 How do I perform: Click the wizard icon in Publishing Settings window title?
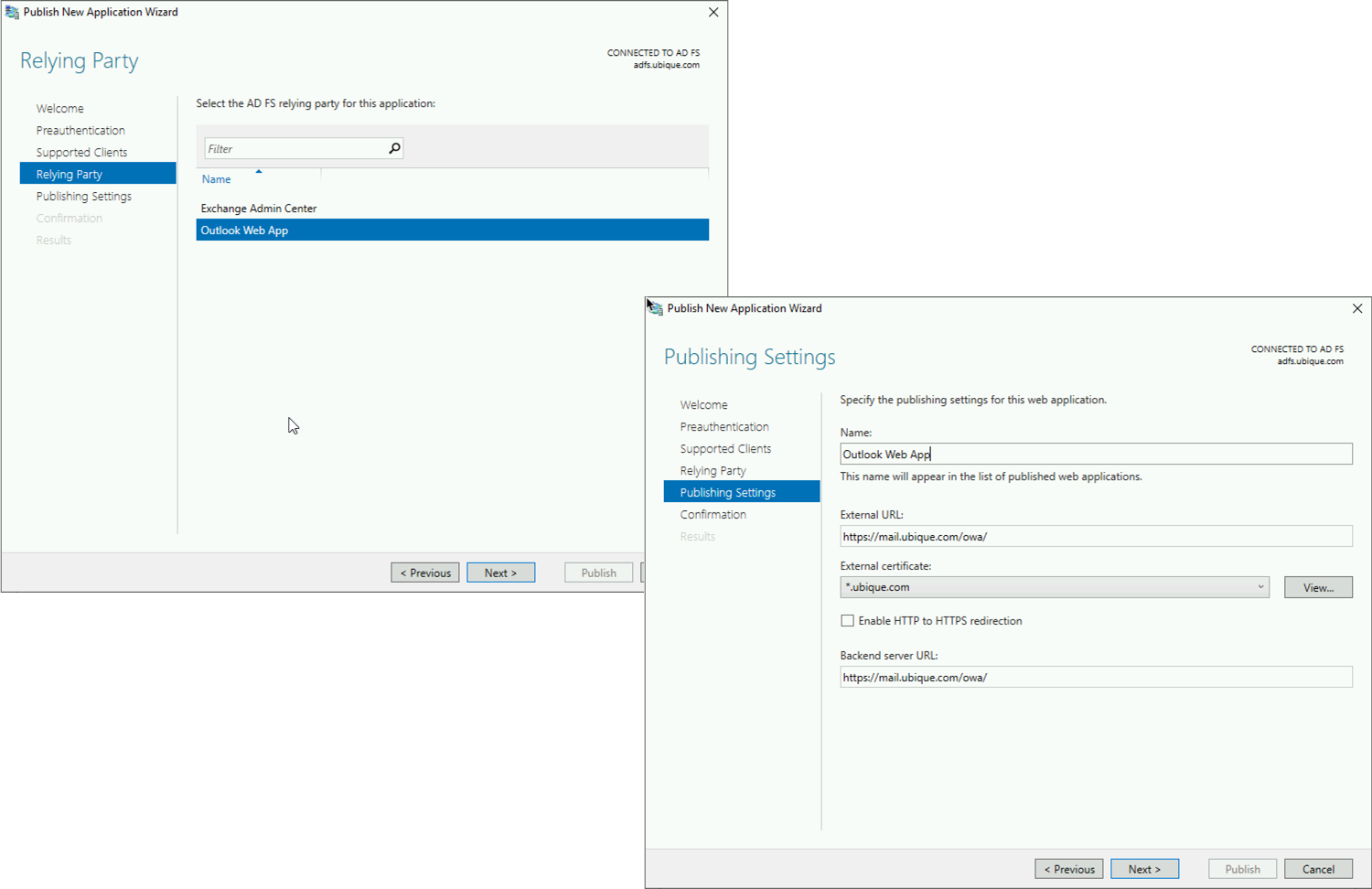(x=656, y=308)
